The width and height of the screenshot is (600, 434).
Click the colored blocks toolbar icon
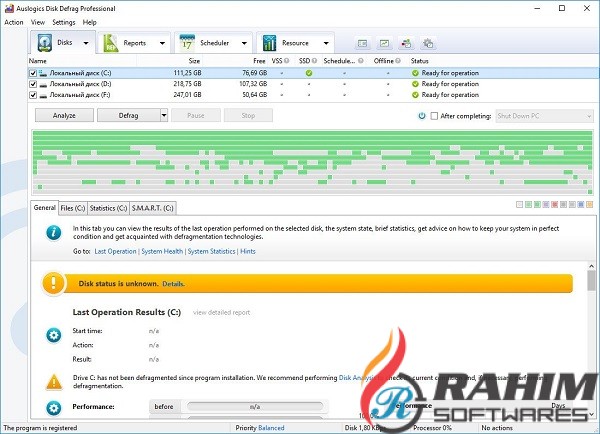406,43
